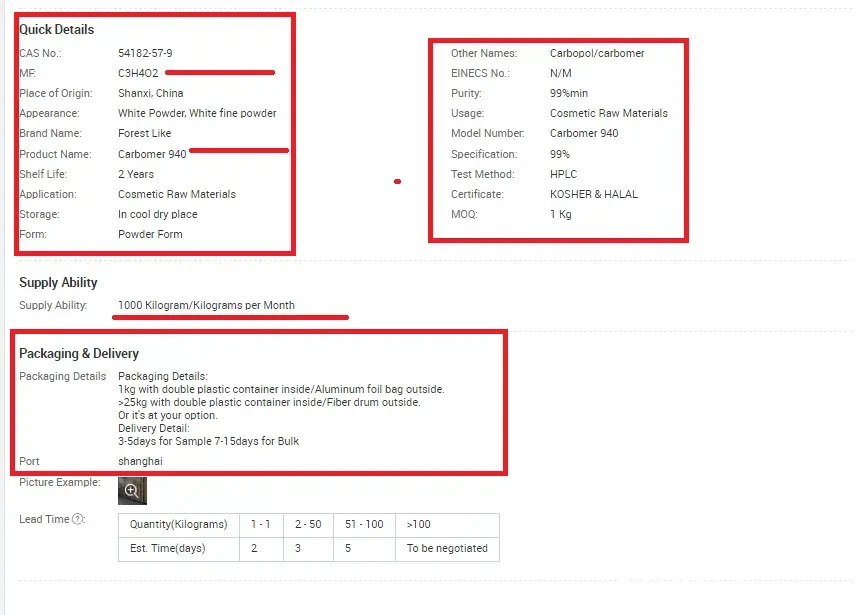The height and width of the screenshot is (615, 862).
Task: Click the Carbopol/carbomer other names value
Action: pyautogui.click(x=597, y=53)
